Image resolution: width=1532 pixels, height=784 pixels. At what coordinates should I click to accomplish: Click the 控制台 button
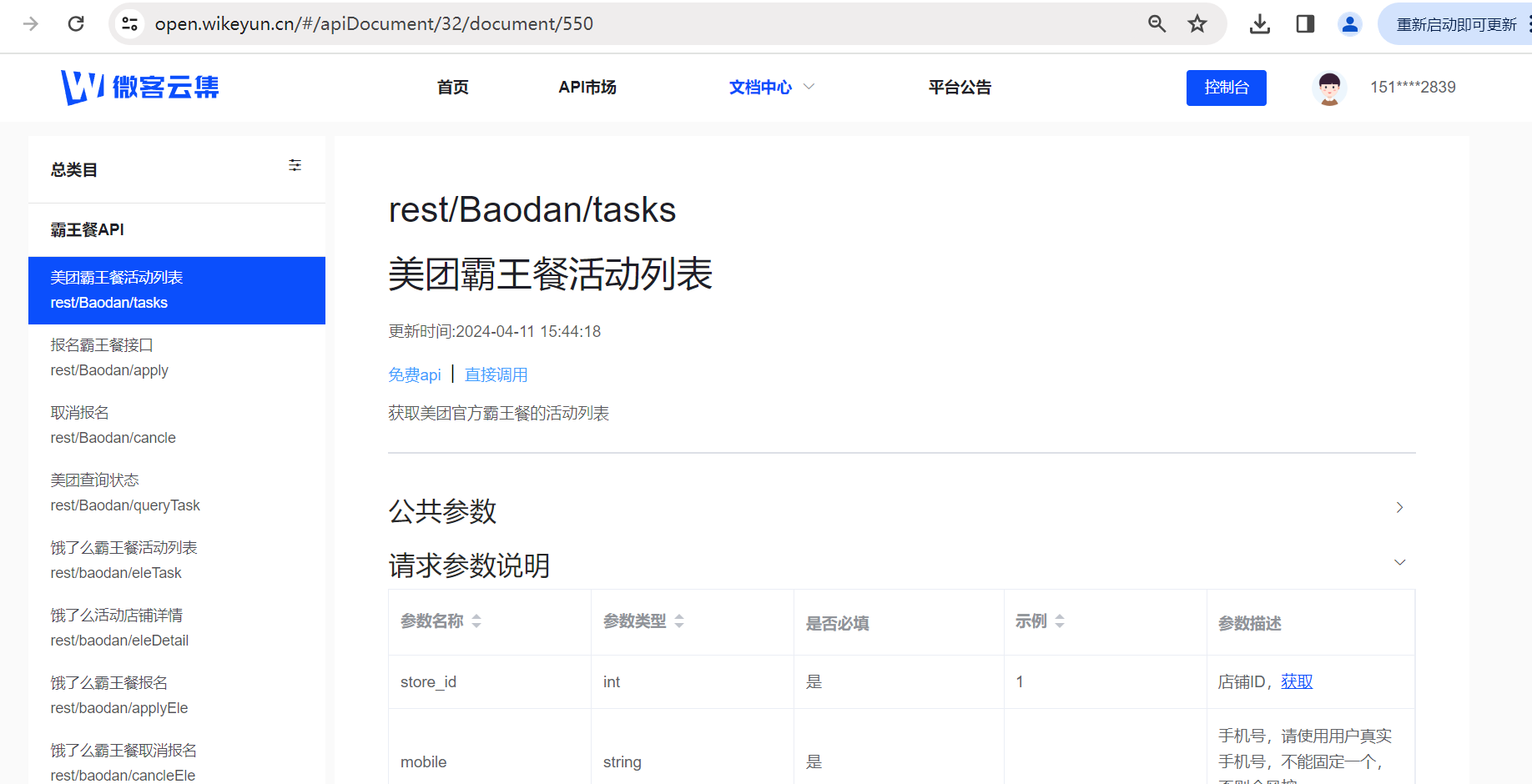pyautogui.click(x=1226, y=88)
